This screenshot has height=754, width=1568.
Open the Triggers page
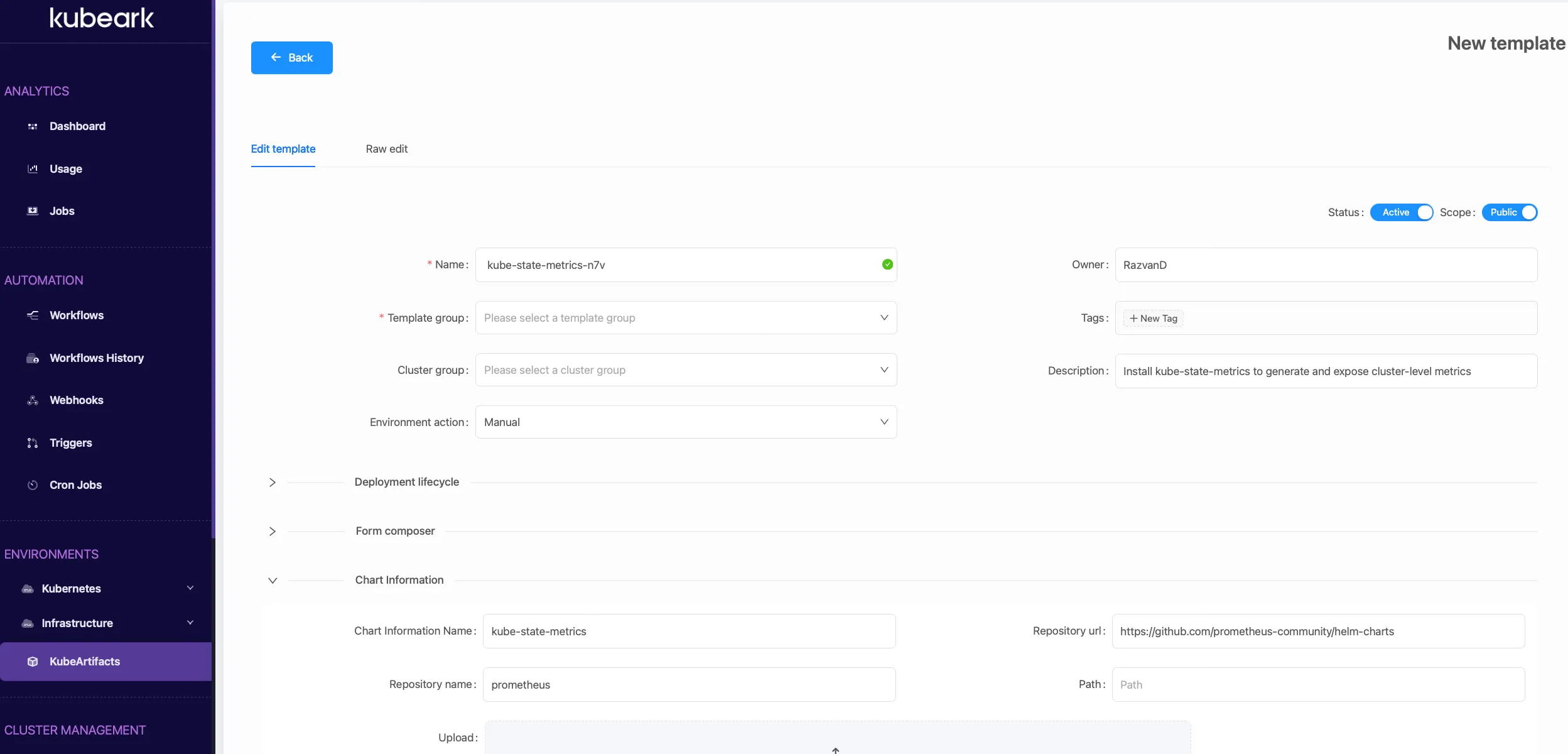click(71, 443)
